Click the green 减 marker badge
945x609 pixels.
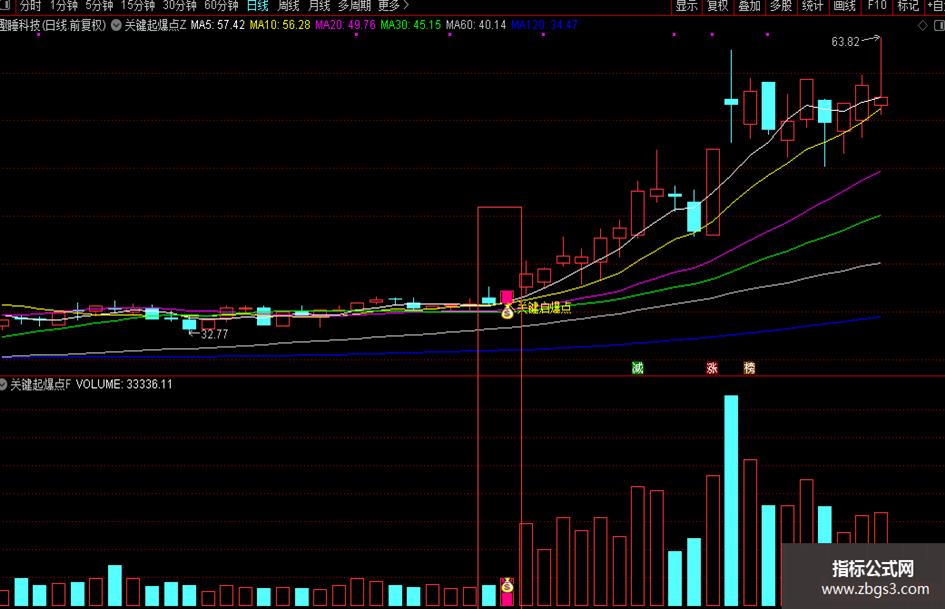coord(638,368)
